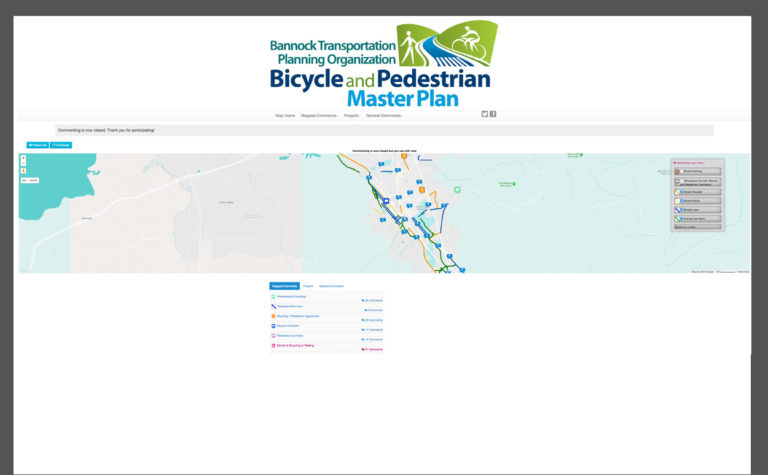Click the Facebook icon in navigation bar
Screen dimensions: 768x475
pyautogui.click(x=493, y=114)
